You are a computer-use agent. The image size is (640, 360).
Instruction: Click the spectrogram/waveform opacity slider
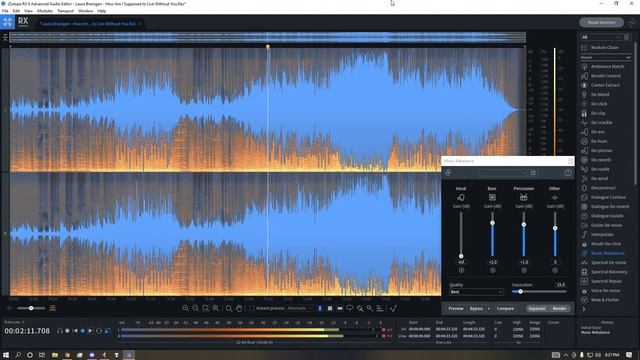[x=31, y=308]
